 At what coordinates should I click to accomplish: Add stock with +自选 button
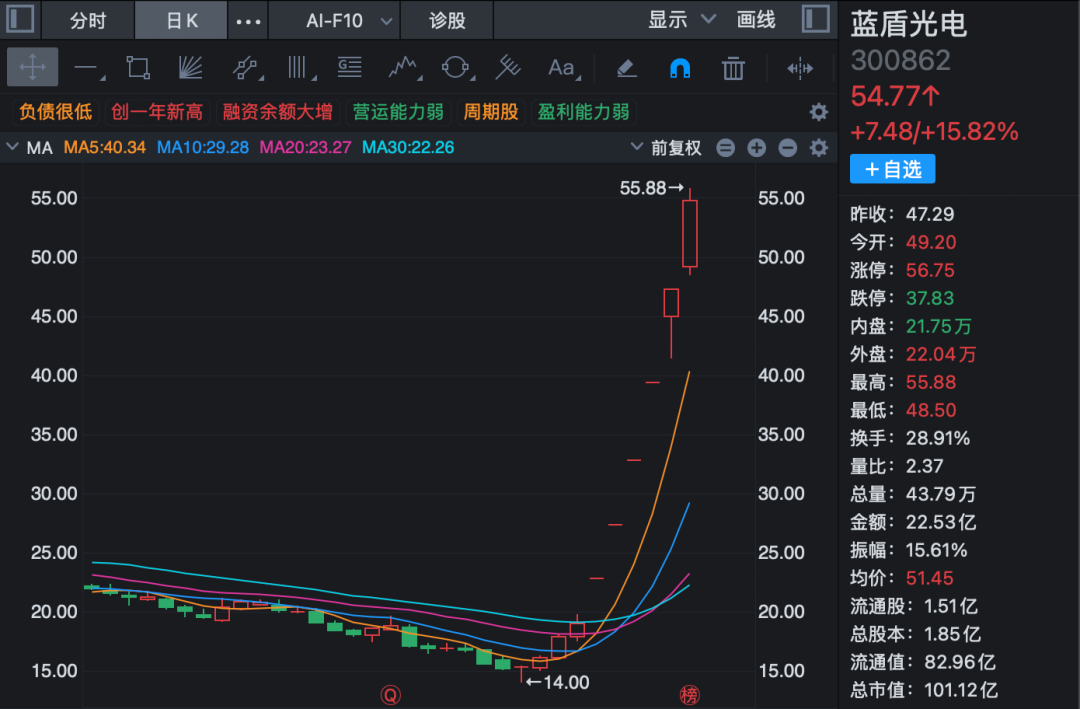[x=893, y=169]
